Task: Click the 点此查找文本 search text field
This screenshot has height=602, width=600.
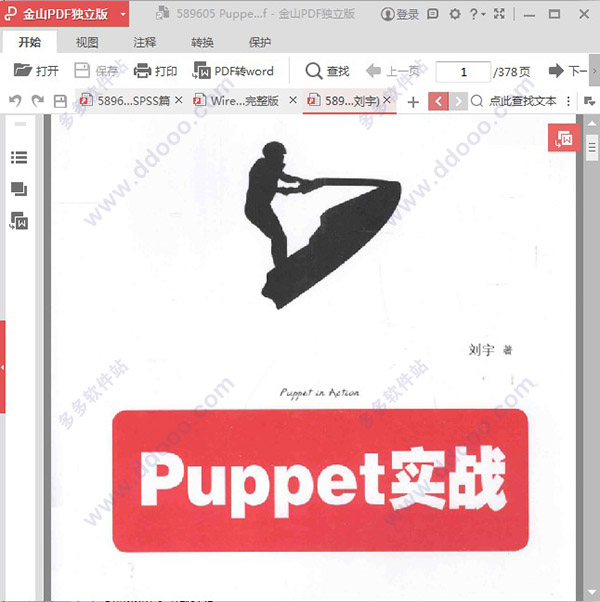Action: tap(522, 101)
